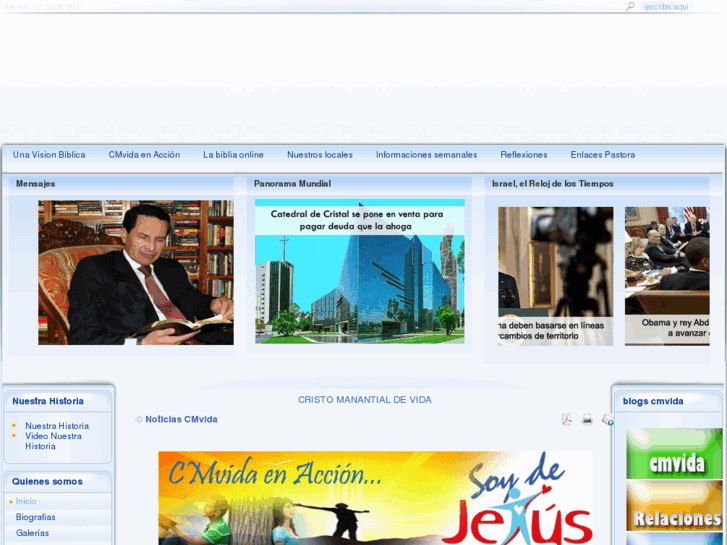Viewport: 727px width, 545px height.
Task: Click the search magnifier icon
Action: 630,6
